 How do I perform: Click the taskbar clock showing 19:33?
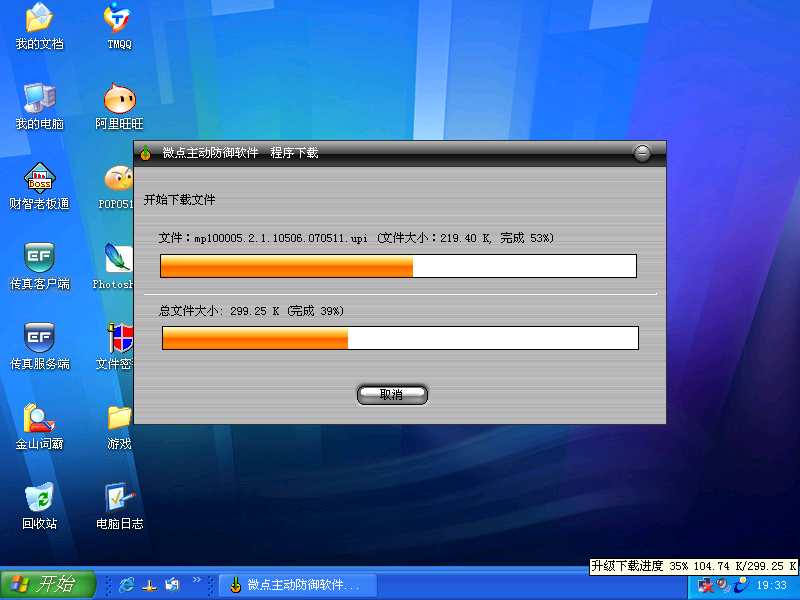click(771, 586)
